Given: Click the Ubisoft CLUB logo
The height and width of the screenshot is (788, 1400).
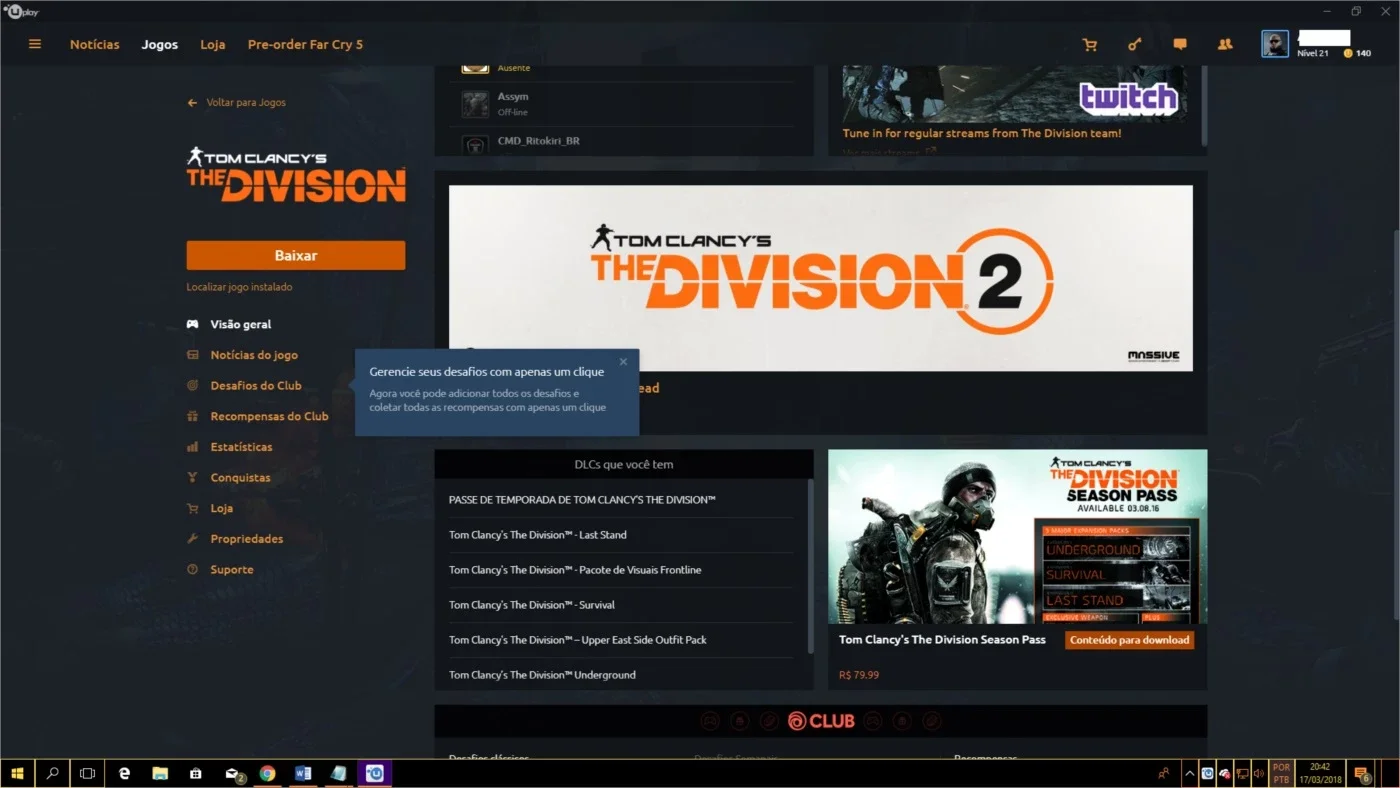Looking at the screenshot, I should click(x=820, y=721).
